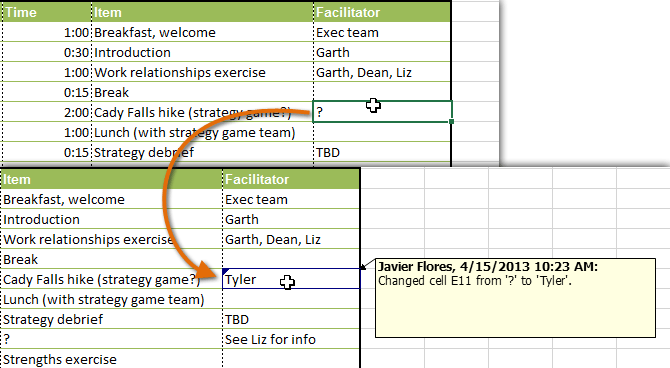Click the 1:00 time beside Work relationships exercise
670x368 pixels.
pyautogui.click(x=47, y=73)
